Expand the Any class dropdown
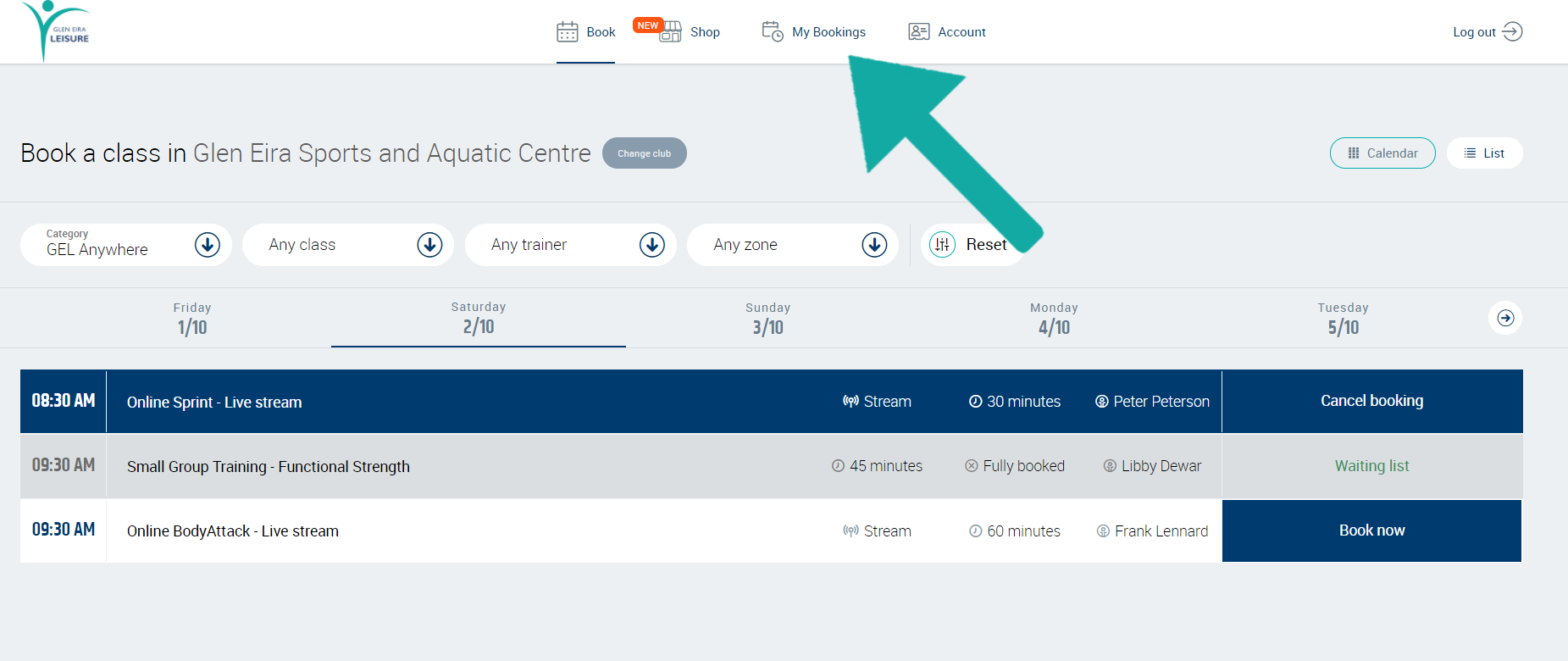 [348, 245]
